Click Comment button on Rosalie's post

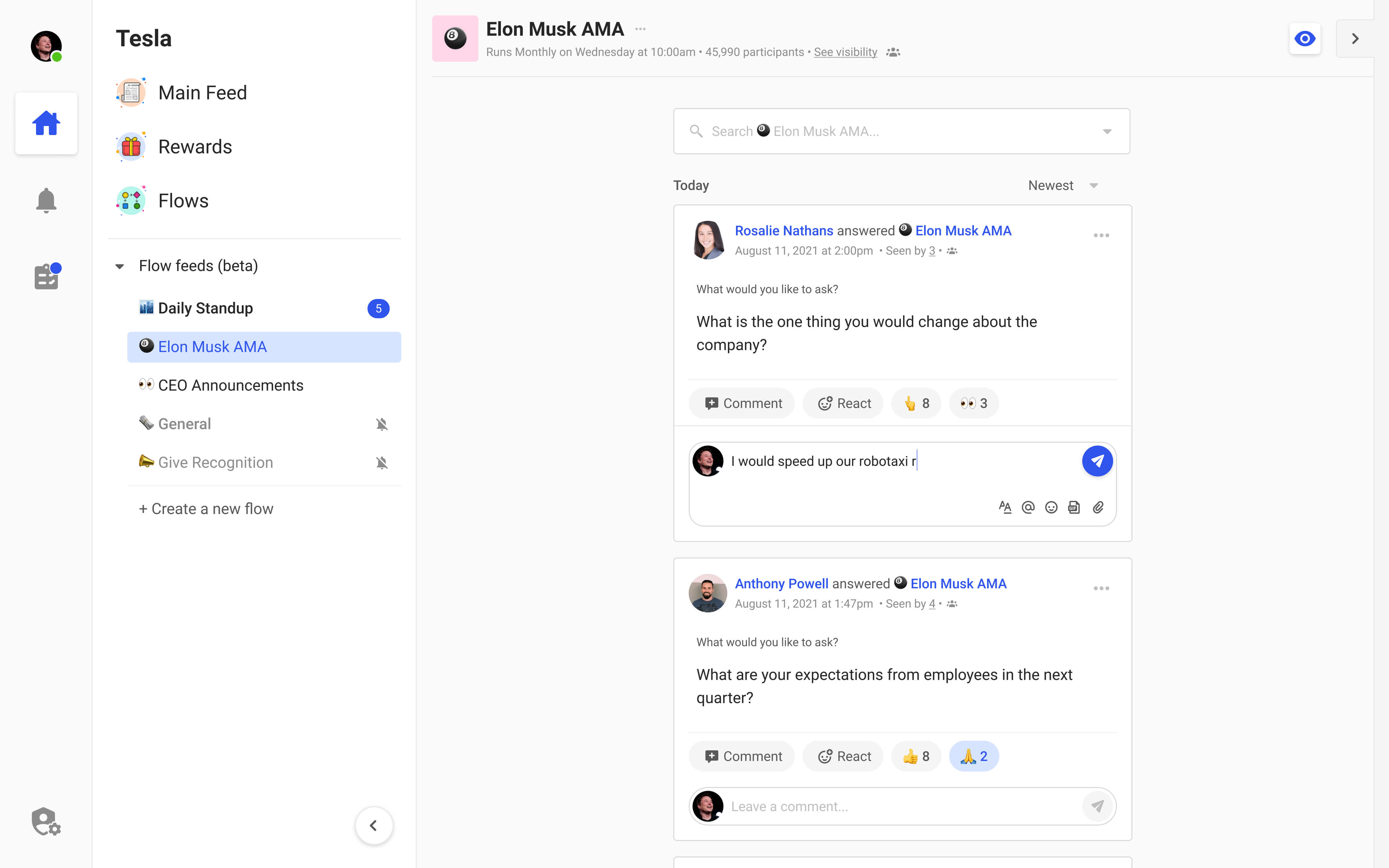click(x=741, y=403)
